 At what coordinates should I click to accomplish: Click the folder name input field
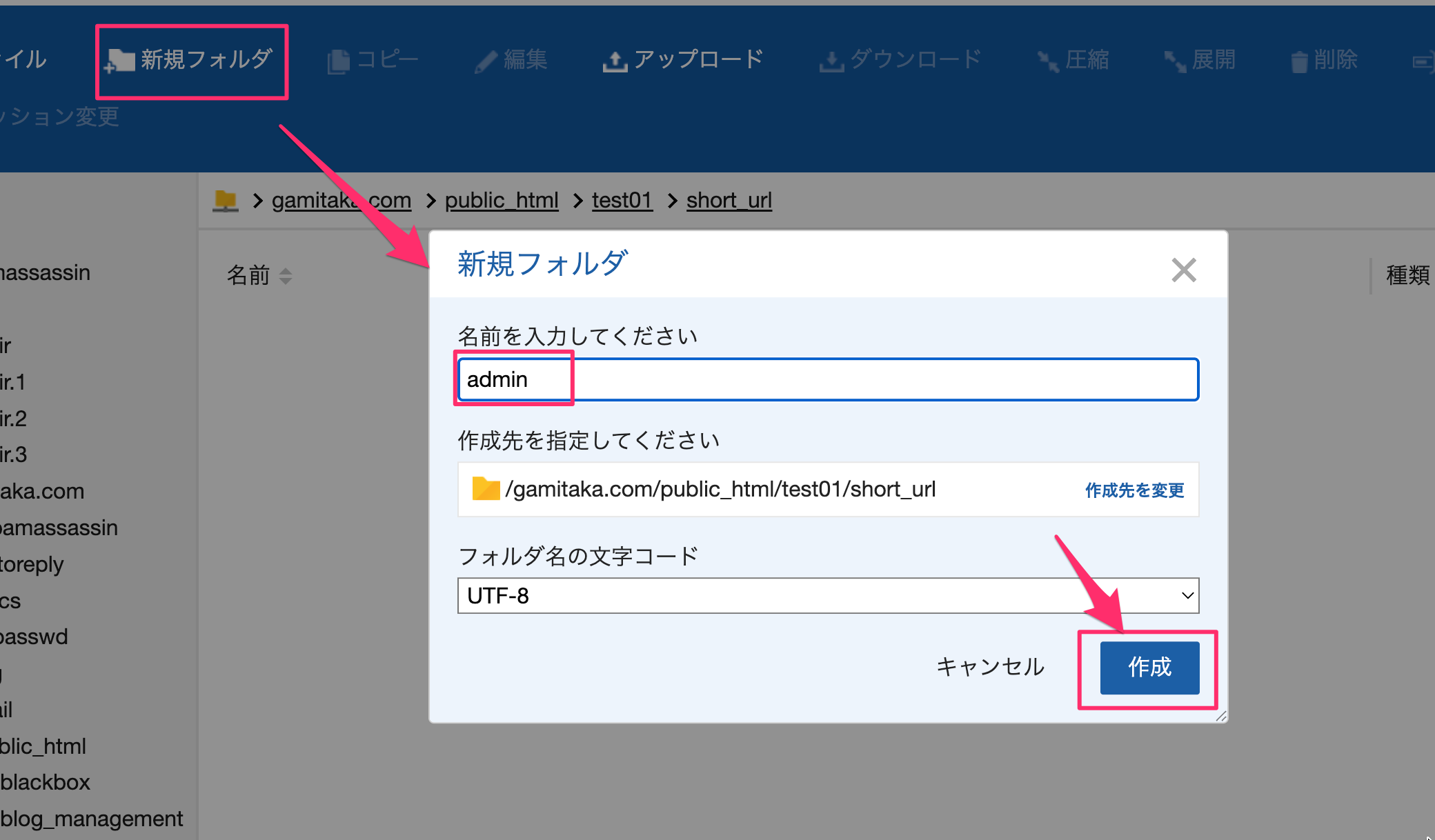(x=828, y=379)
